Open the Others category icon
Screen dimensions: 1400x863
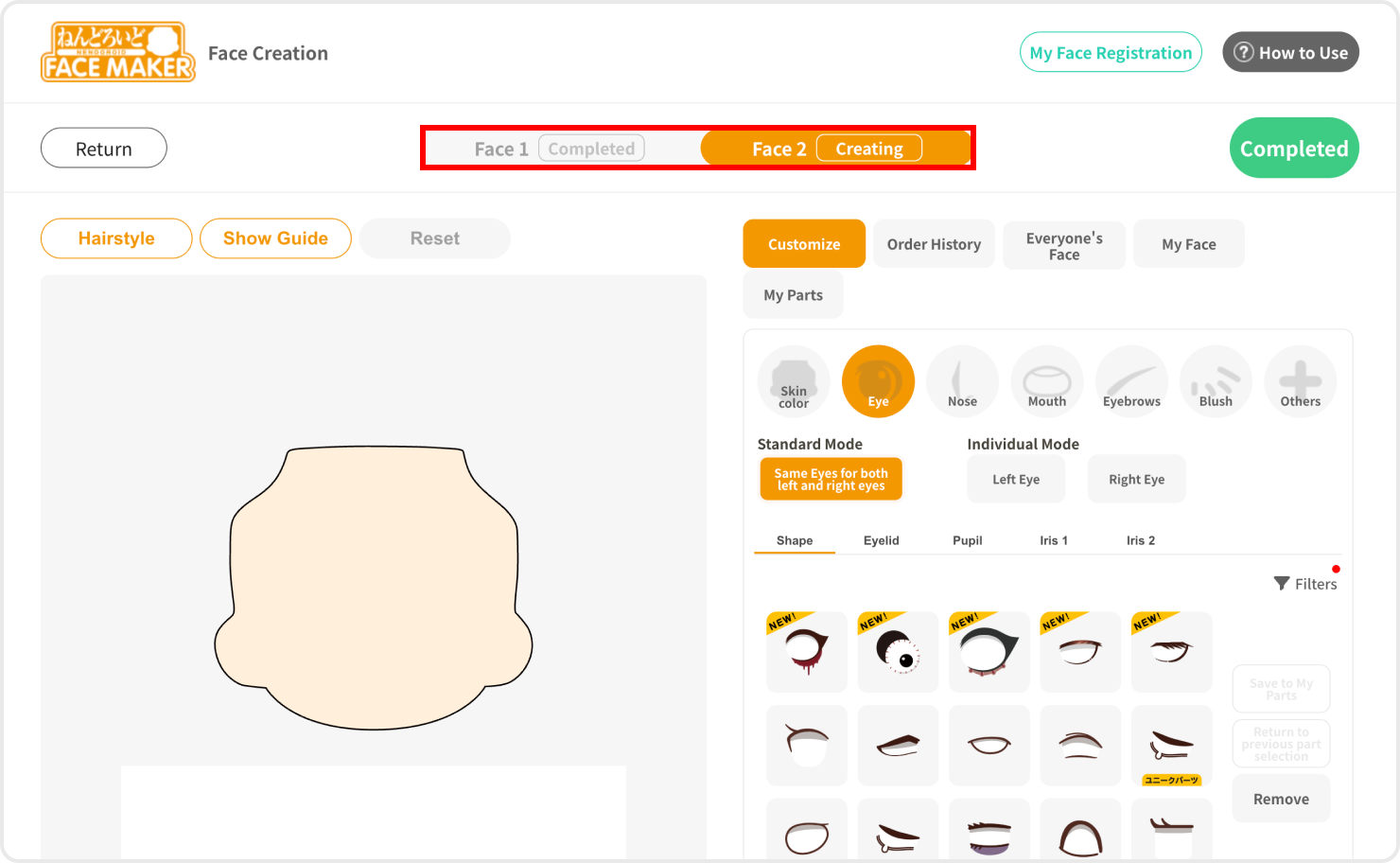point(1300,381)
